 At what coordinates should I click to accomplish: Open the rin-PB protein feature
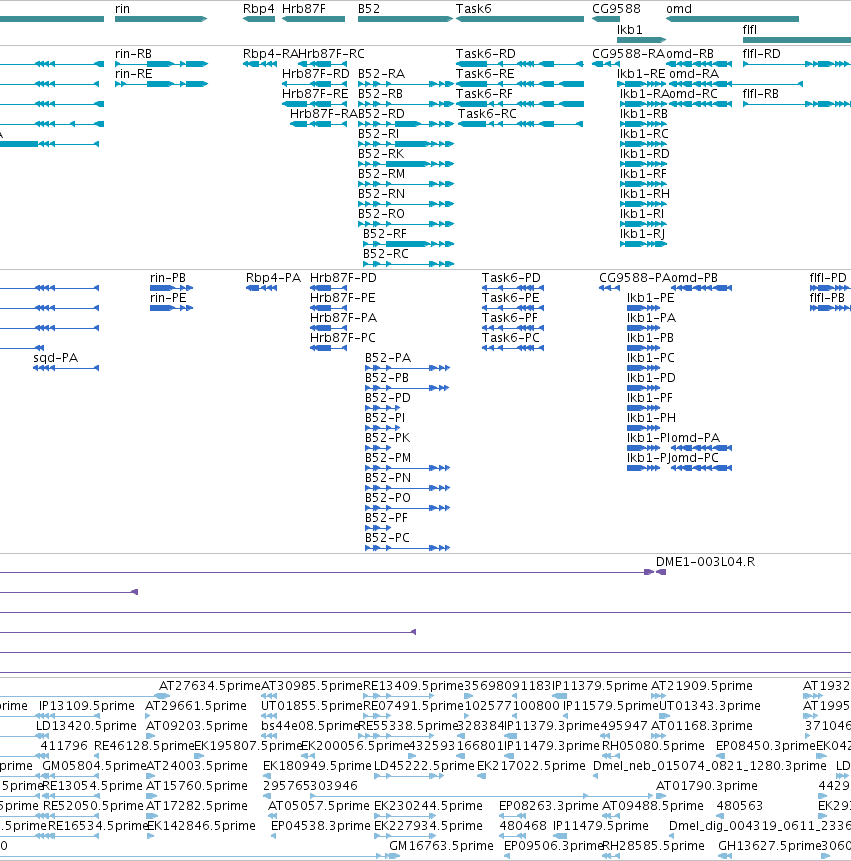click(x=171, y=288)
